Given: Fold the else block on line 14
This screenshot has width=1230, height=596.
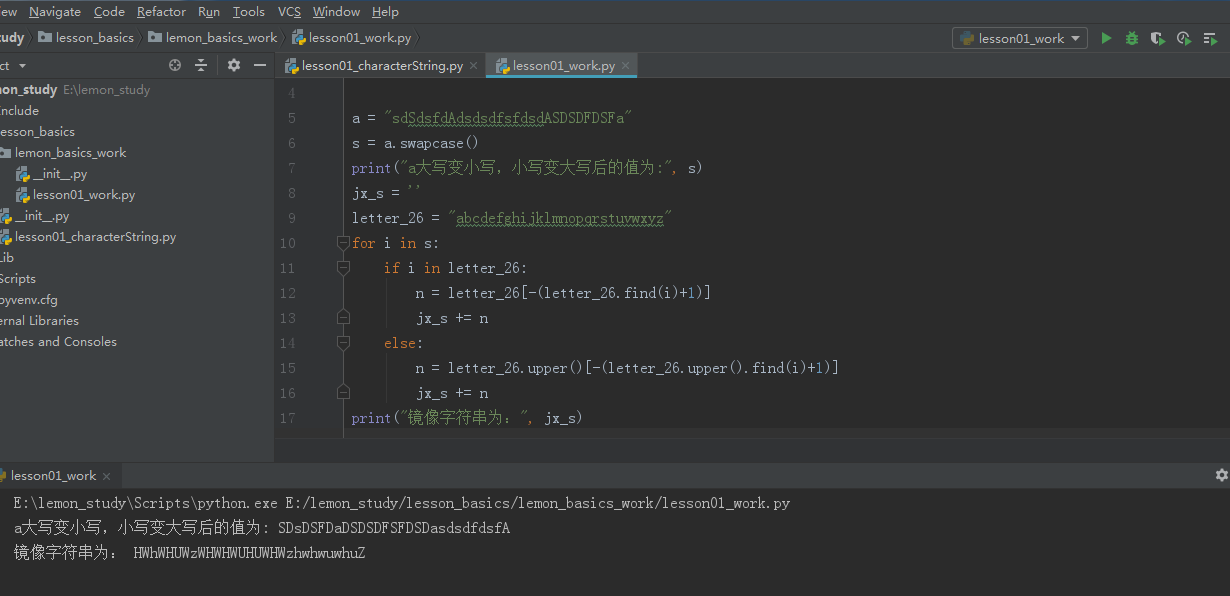Looking at the screenshot, I should [x=343, y=343].
